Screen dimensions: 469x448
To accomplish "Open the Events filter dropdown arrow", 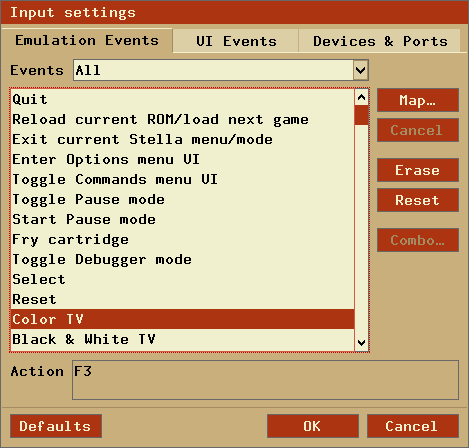I will (x=361, y=70).
